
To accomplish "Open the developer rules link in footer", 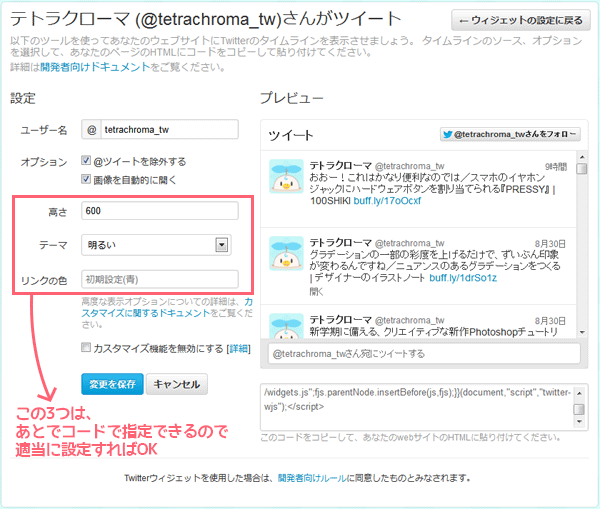I will [x=312, y=478].
